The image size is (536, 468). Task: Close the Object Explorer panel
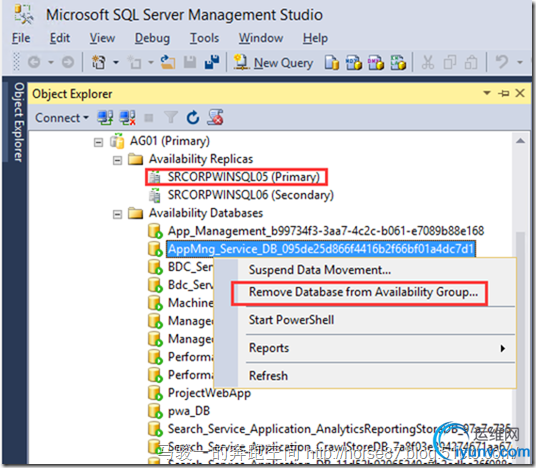(x=520, y=93)
